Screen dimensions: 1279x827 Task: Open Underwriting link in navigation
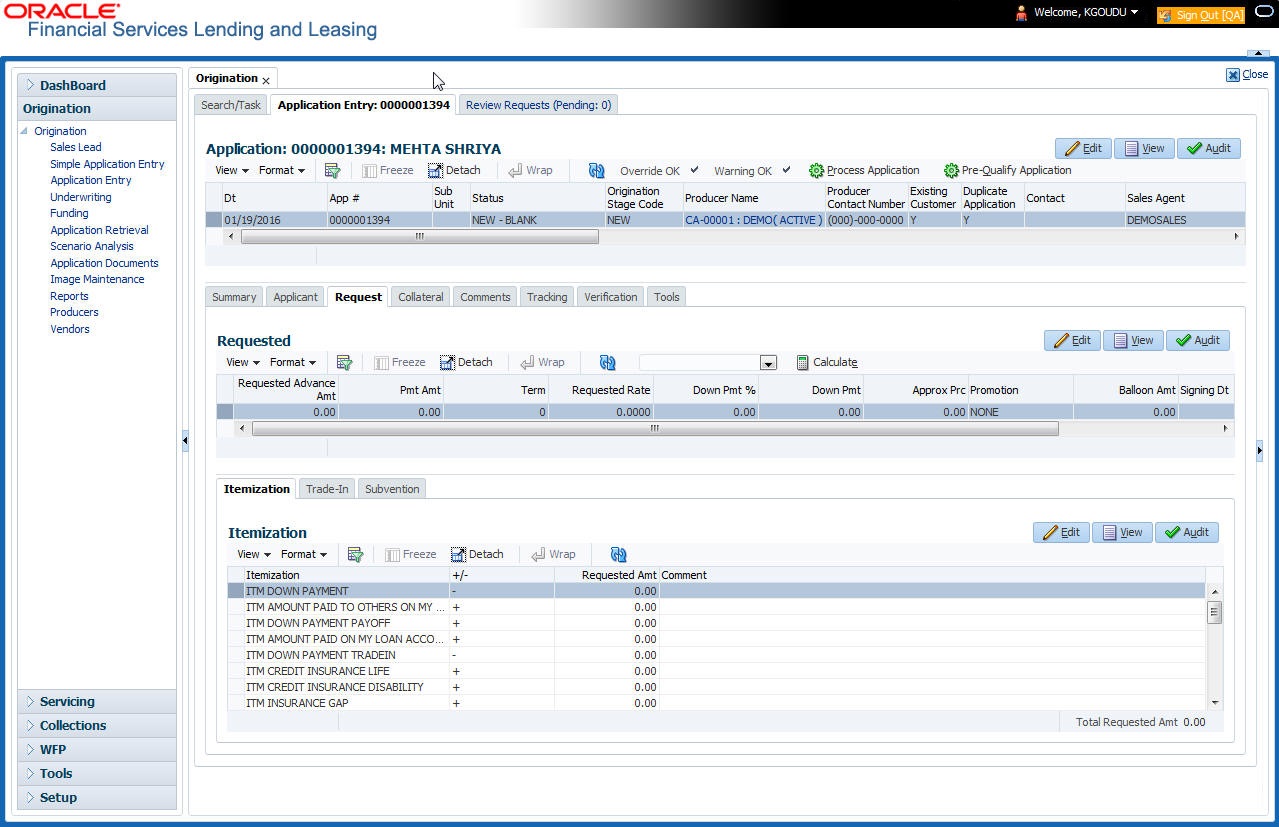(x=81, y=197)
